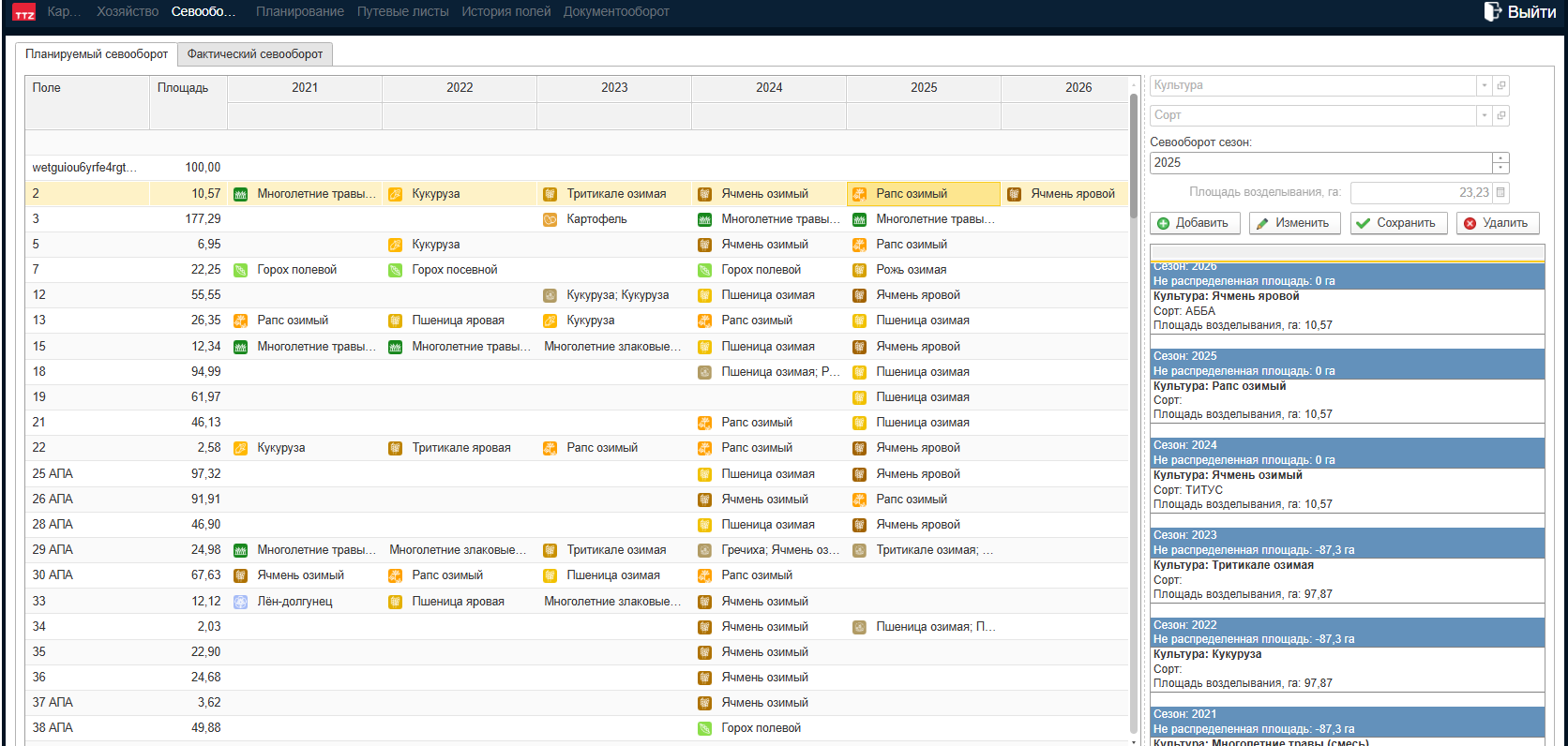
Task: Click the Рожь озимая crop icon in field 7 row
Action: 859,270
